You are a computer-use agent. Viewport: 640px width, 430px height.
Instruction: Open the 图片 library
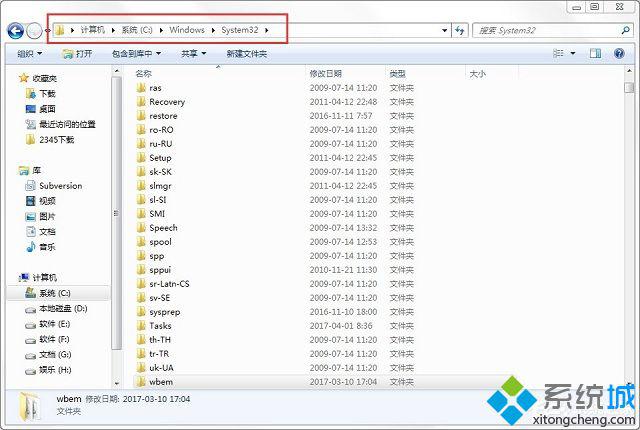coord(41,216)
